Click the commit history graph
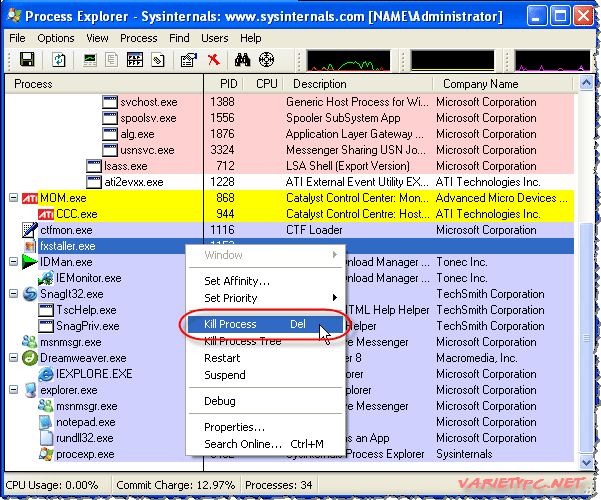 [453, 60]
